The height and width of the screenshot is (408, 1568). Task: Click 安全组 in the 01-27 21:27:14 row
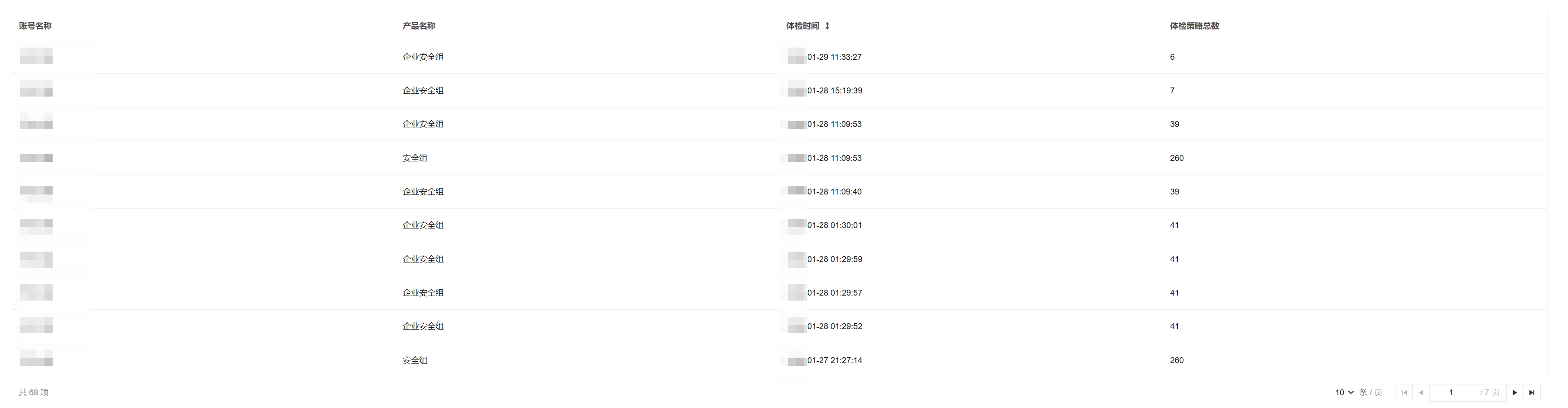415,360
